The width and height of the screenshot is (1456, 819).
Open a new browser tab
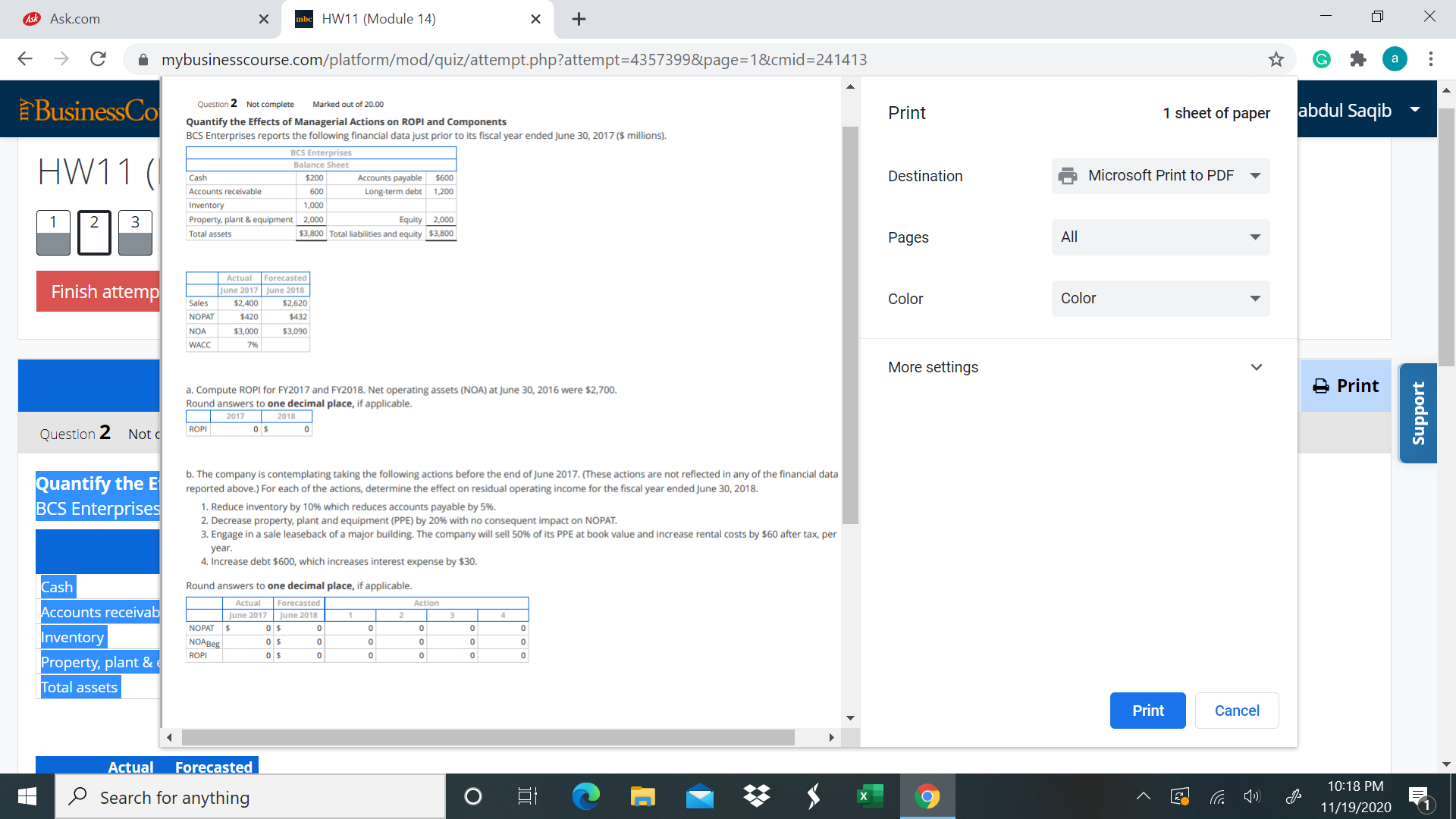pyautogui.click(x=579, y=19)
